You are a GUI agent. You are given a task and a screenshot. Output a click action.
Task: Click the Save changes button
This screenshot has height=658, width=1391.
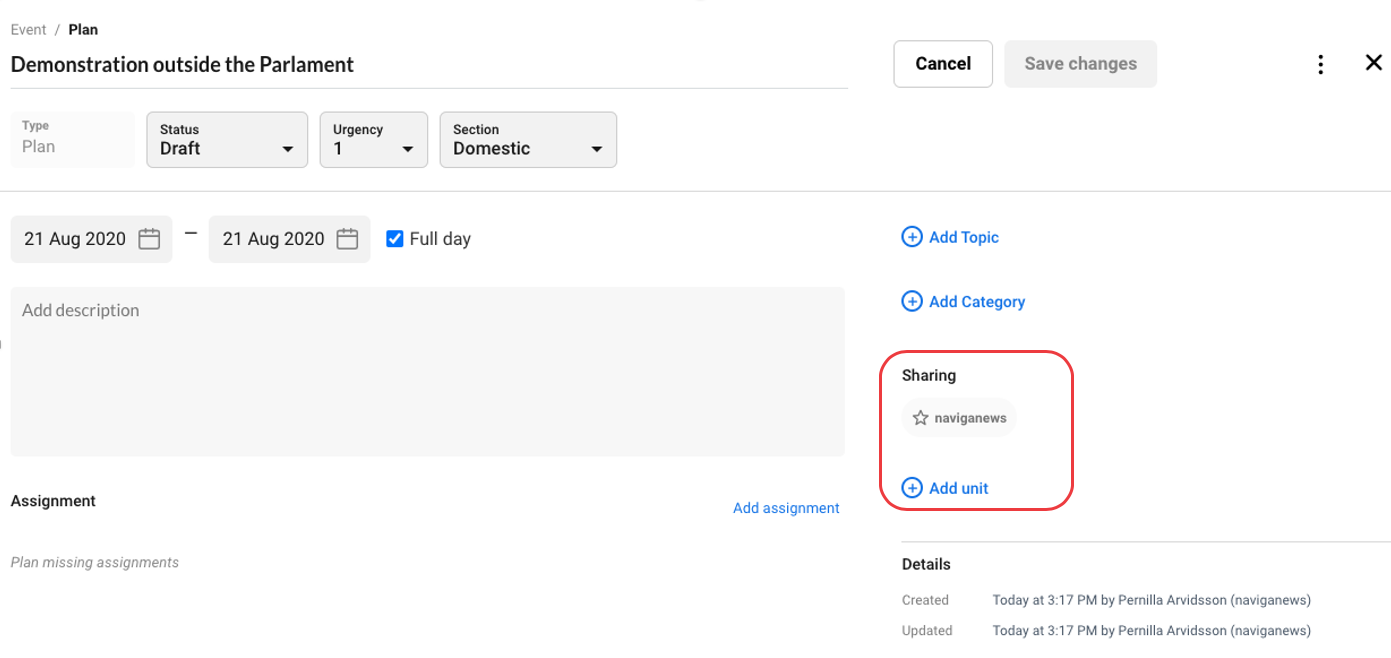pyautogui.click(x=1080, y=64)
